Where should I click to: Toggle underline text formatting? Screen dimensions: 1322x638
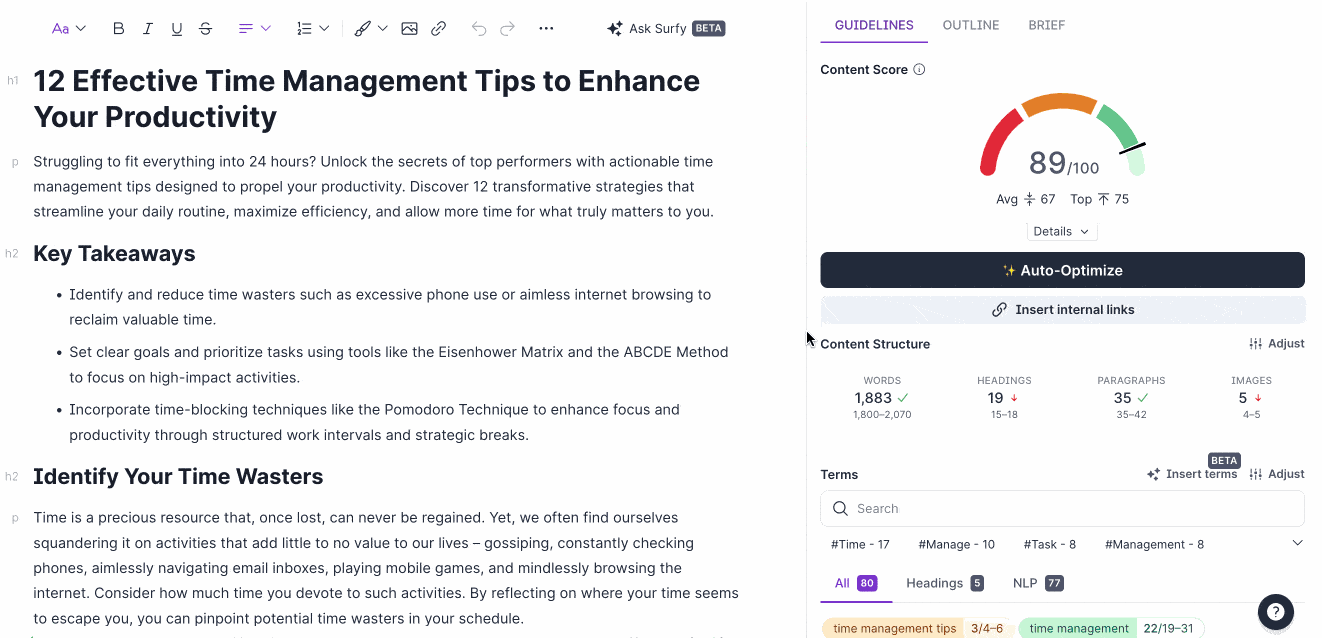click(x=177, y=29)
